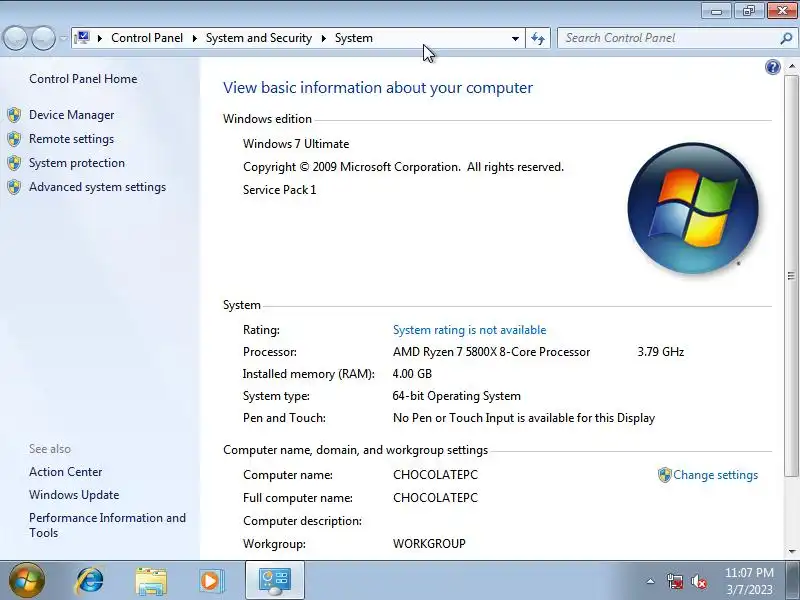Screen dimensions: 800x600
Task: Click the muted volume tray icon
Action: (x=698, y=581)
